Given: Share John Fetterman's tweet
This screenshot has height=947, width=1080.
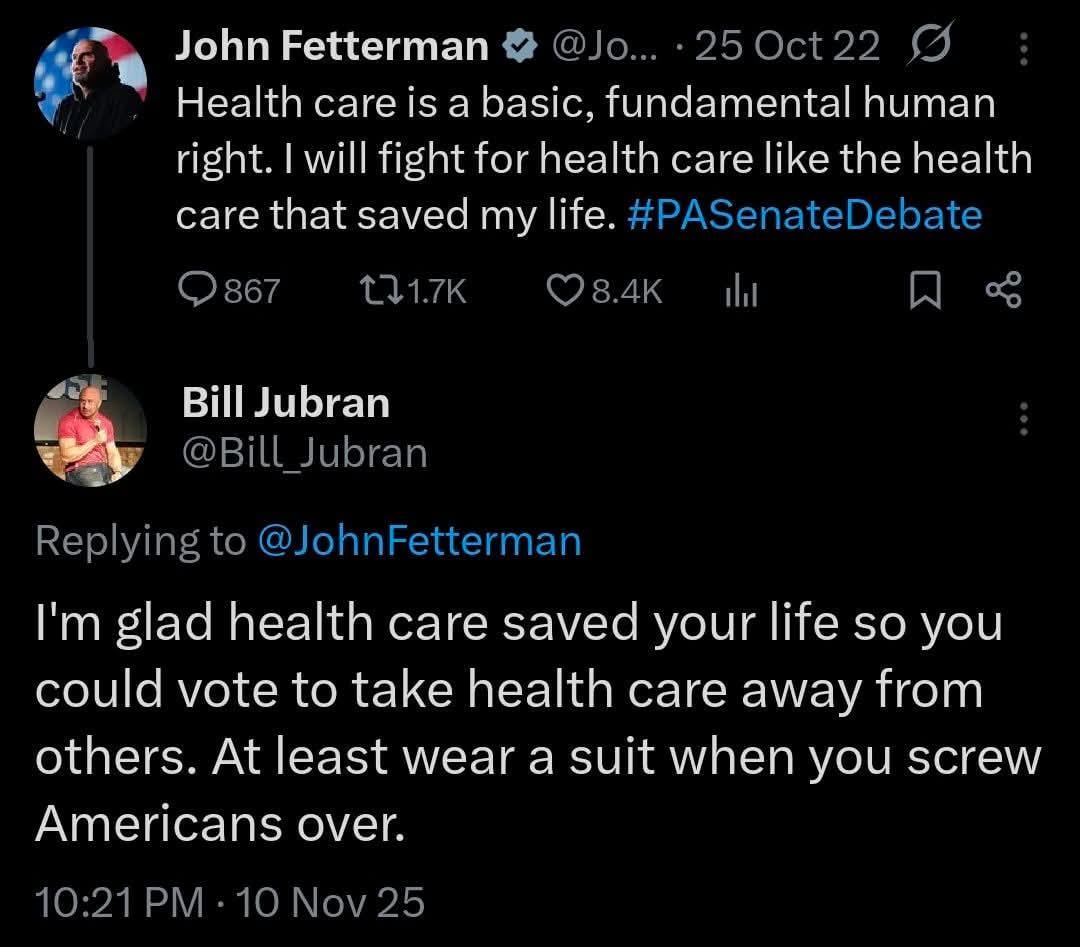Looking at the screenshot, I should 1002,291.
